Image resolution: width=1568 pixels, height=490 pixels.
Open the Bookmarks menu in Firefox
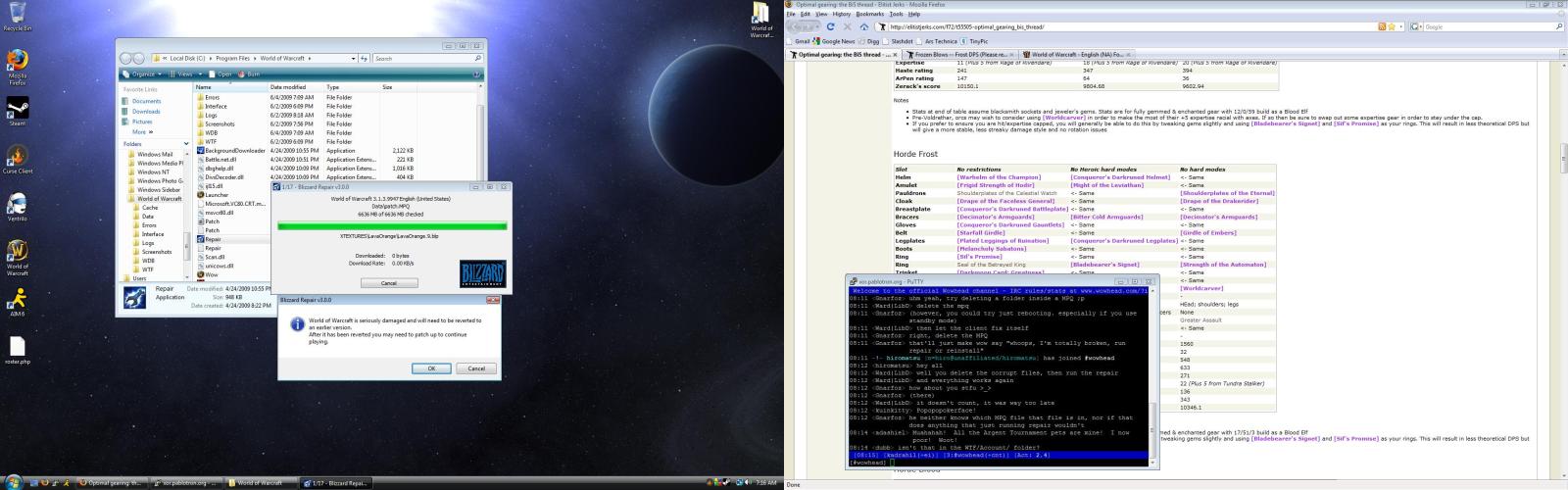[x=869, y=14]
